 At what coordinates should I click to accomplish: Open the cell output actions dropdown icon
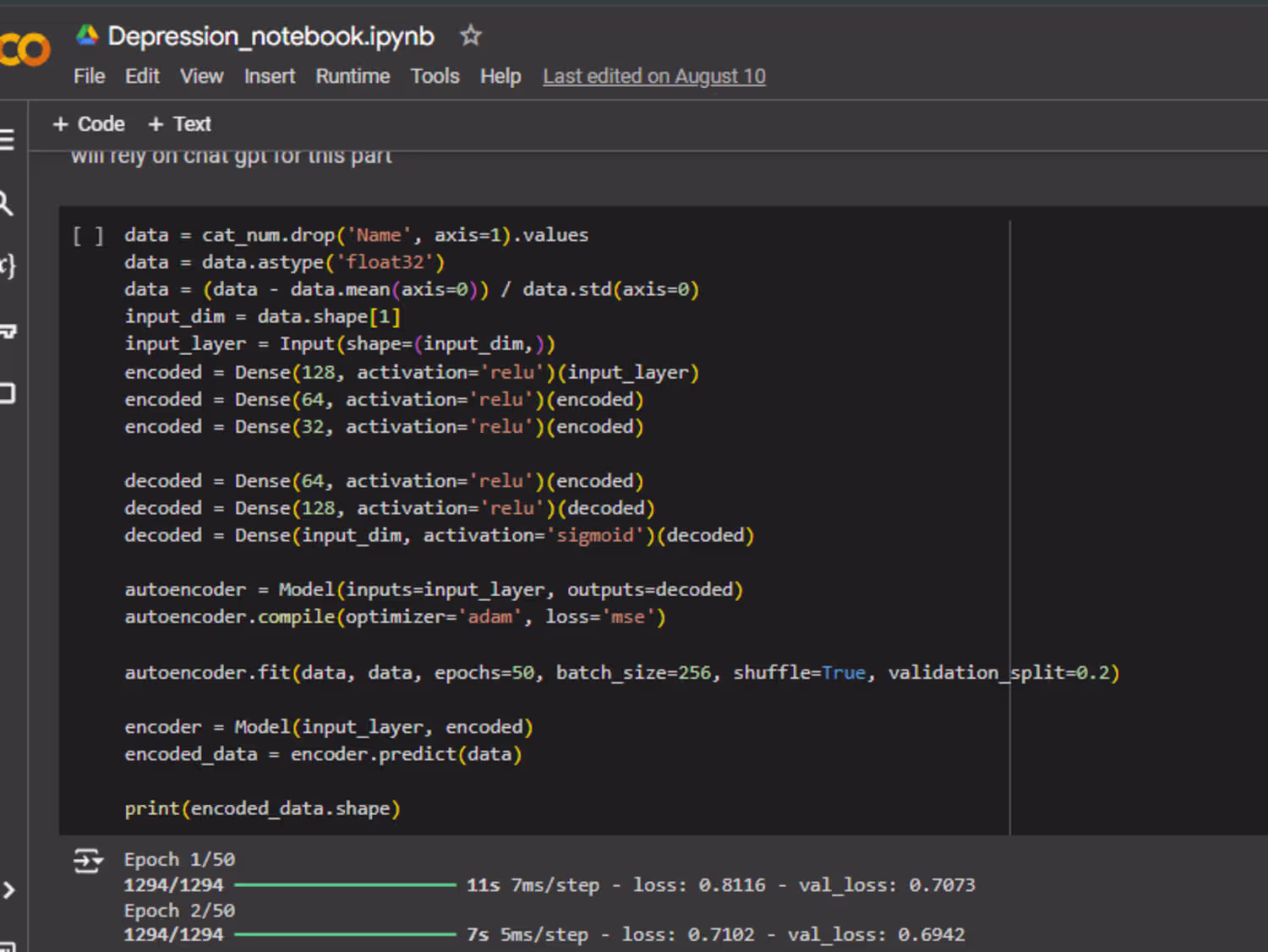[x=87, y=861]
